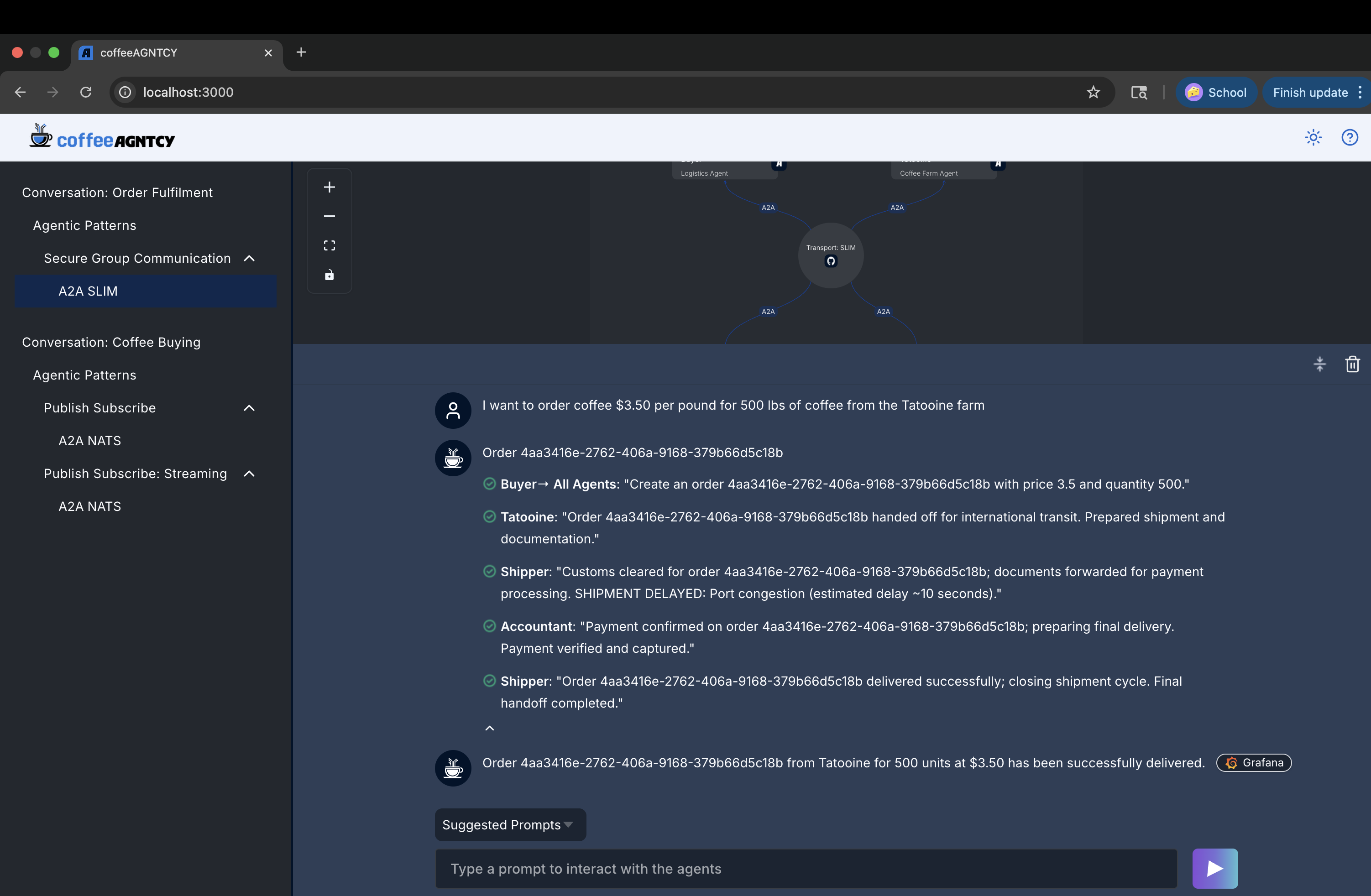Click the zoom out minus icon on graph
The height and width of the screenshot is (896, 1371).
(330, 216)
